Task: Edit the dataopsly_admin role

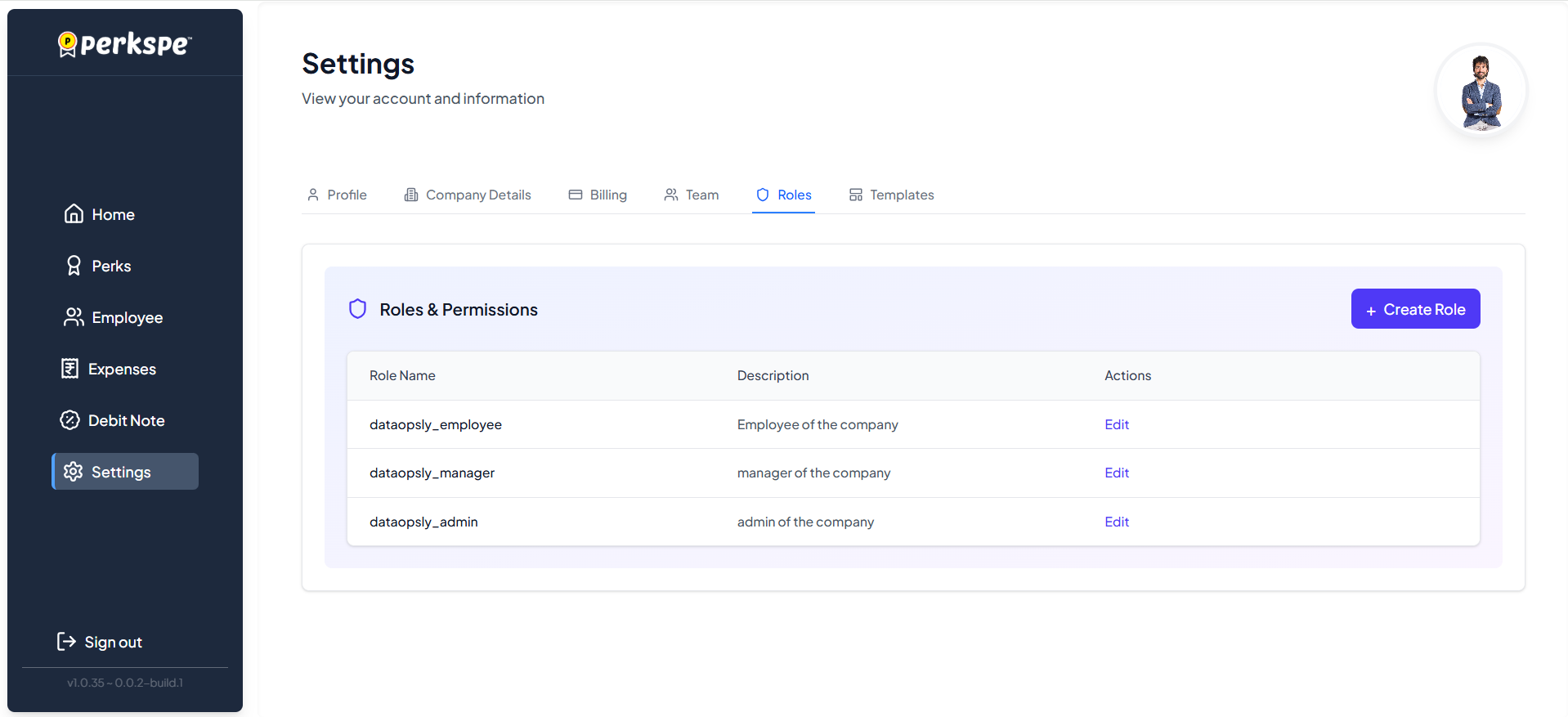Action: point(1116,522)
